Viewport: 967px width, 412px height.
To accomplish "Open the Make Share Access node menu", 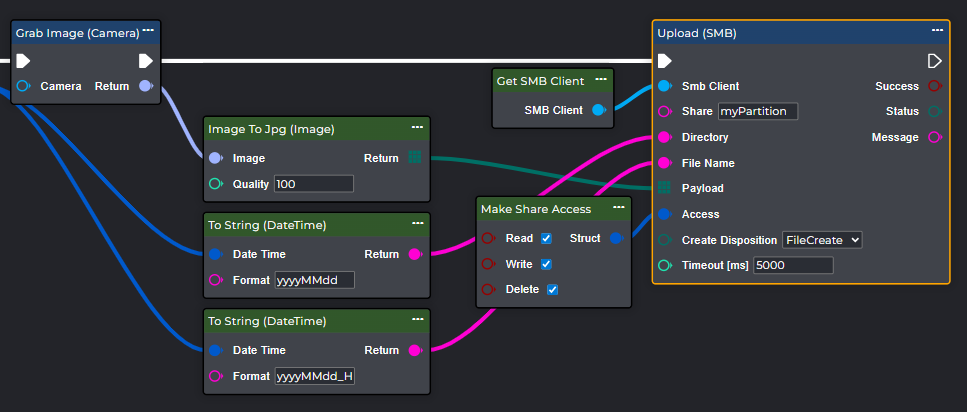I will coord(619,207).
